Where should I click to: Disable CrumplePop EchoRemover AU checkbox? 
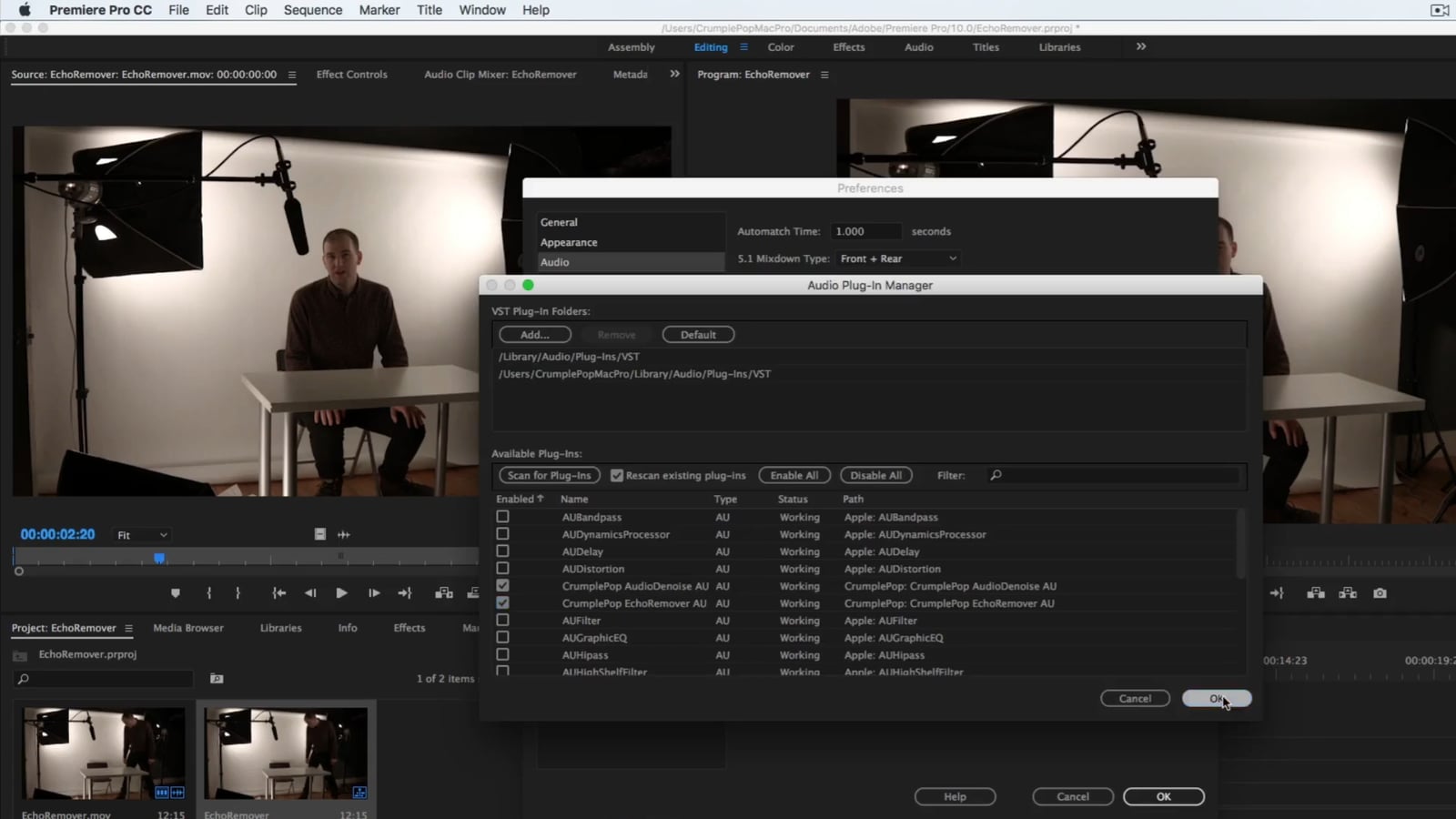coord(502,603)
